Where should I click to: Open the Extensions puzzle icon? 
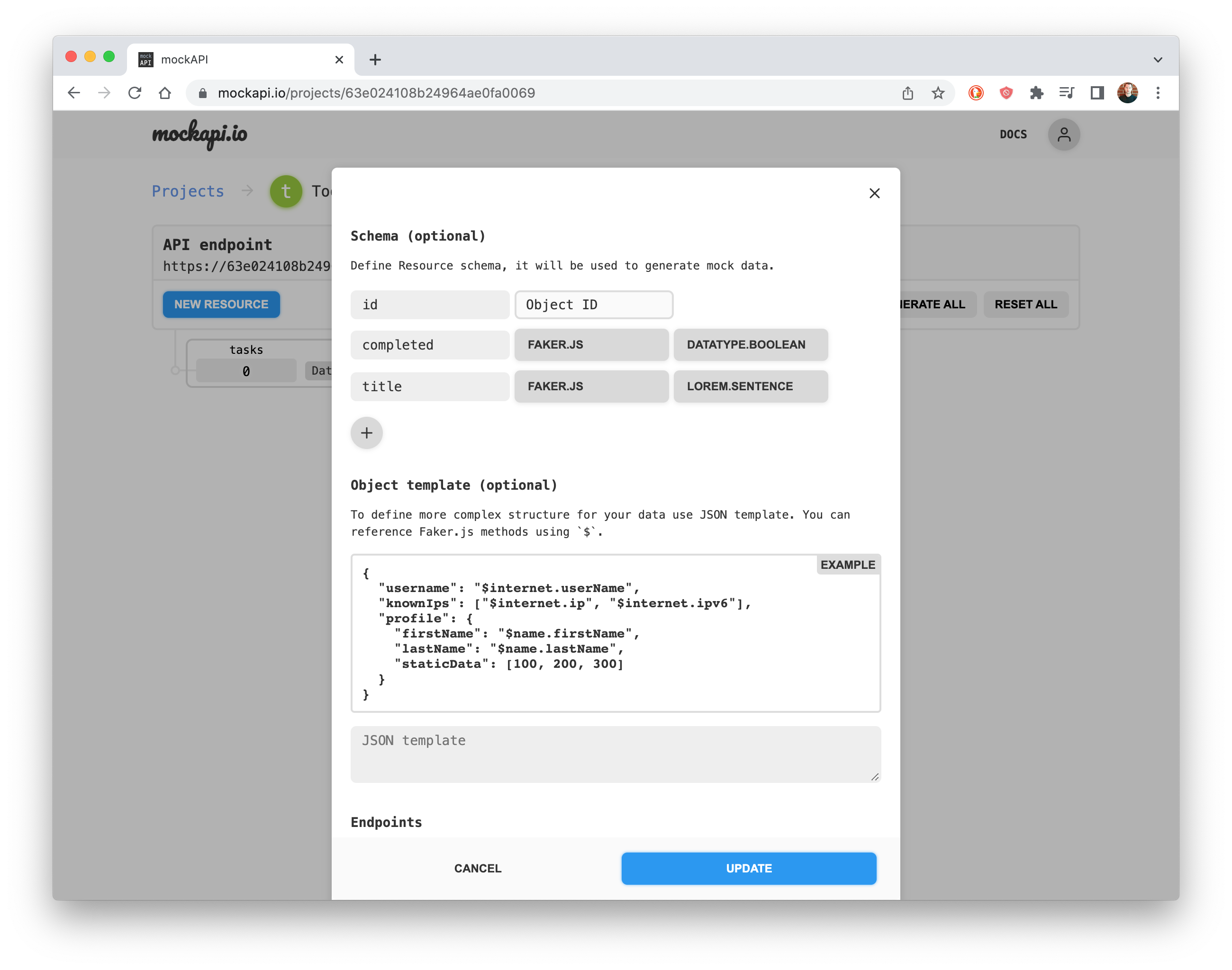click(x=1036, y=92)
